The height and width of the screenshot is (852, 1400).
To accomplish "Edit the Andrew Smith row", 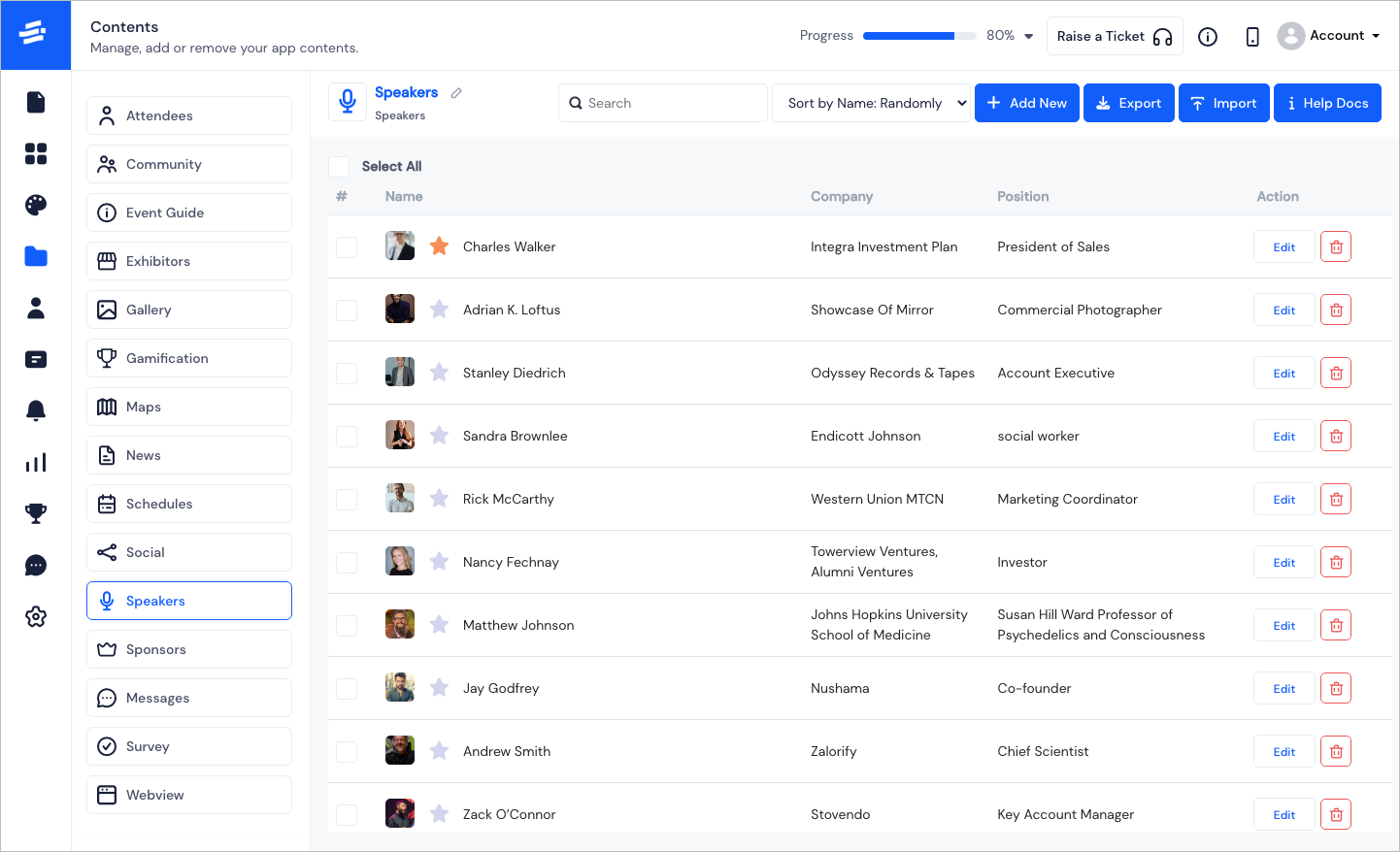I will tap(1284, 751).
